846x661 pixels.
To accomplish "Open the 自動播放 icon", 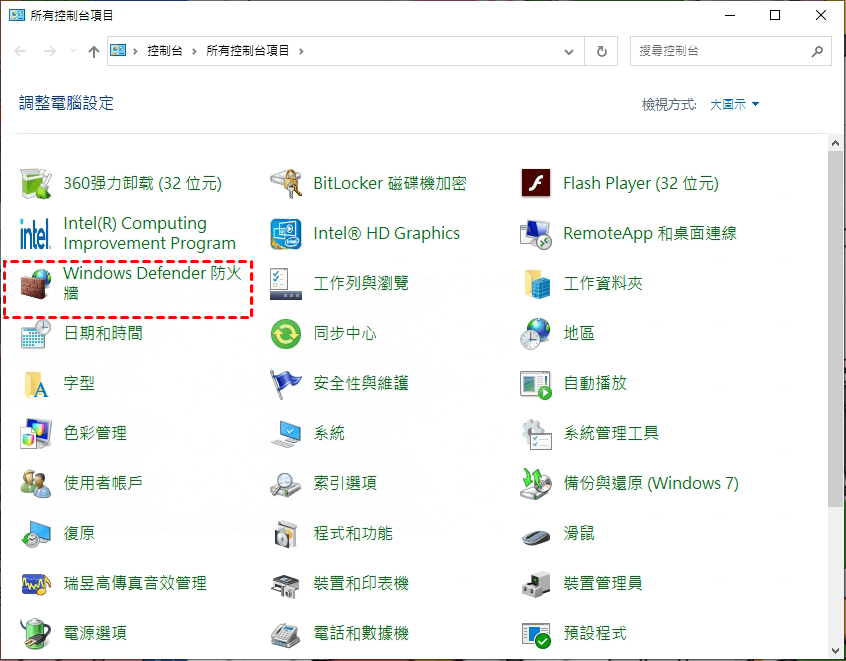I will pos(536,384).
